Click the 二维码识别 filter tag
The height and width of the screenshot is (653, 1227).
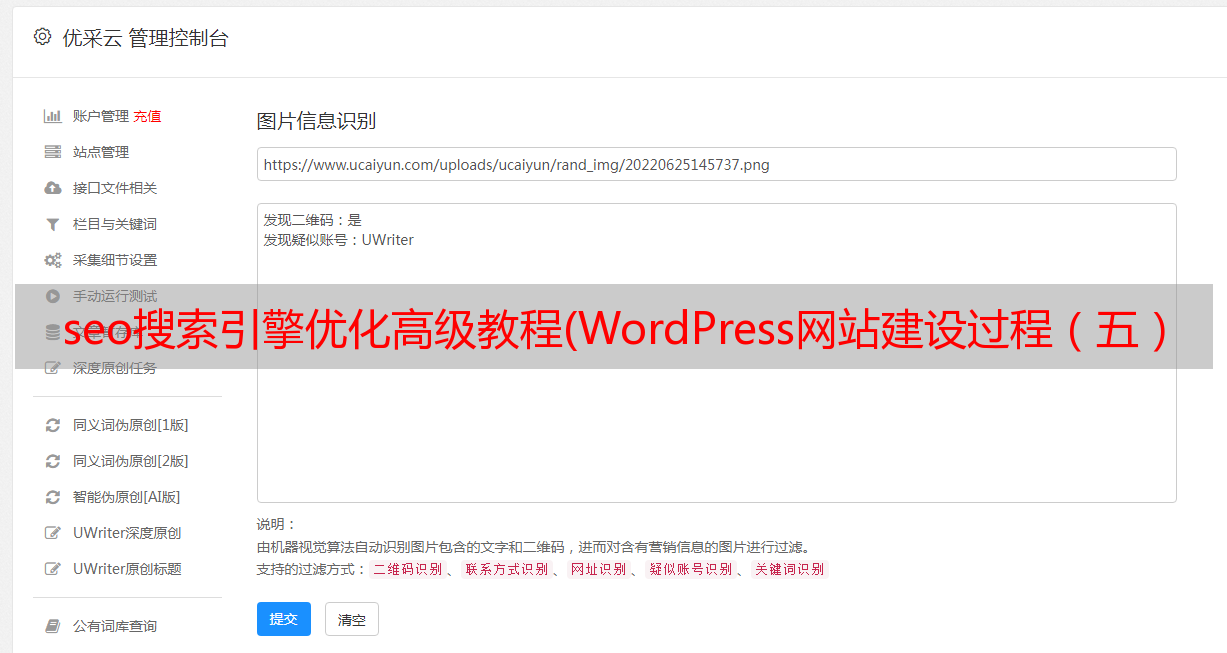(x=408, y=569)
